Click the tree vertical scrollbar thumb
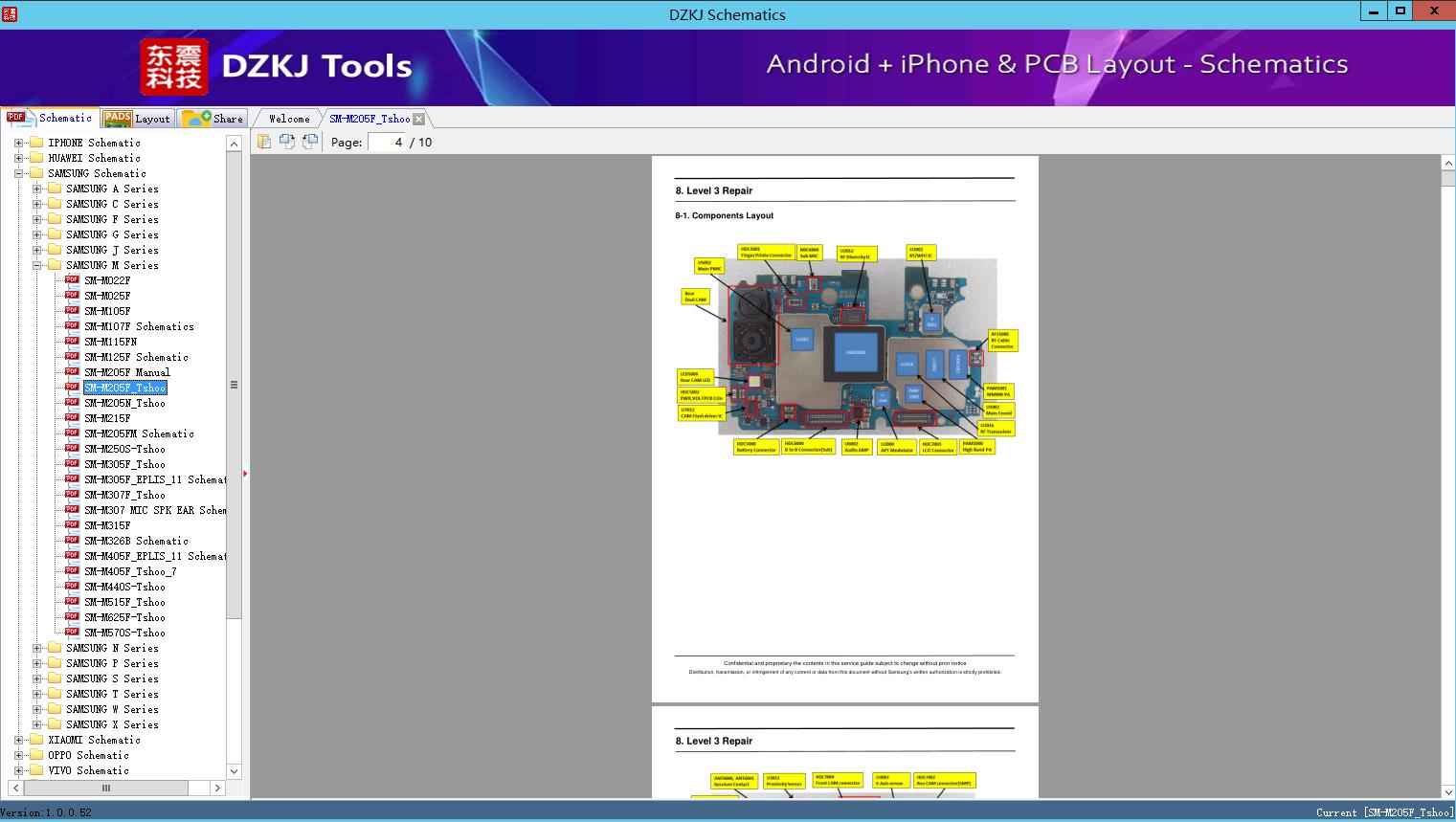 (234, 385)
